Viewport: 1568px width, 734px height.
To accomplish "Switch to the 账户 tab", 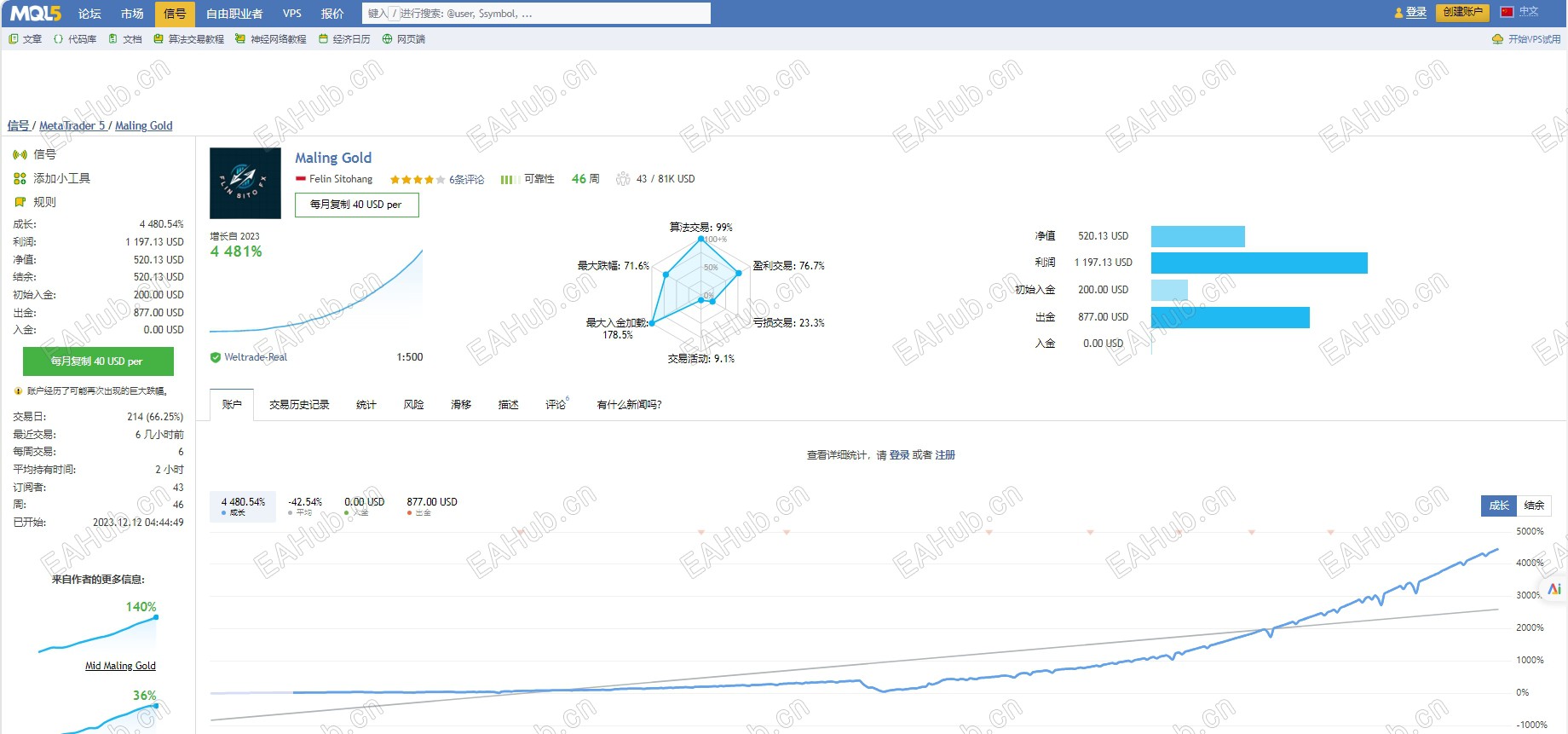I will pyautogui.click(x=232, y=404).
